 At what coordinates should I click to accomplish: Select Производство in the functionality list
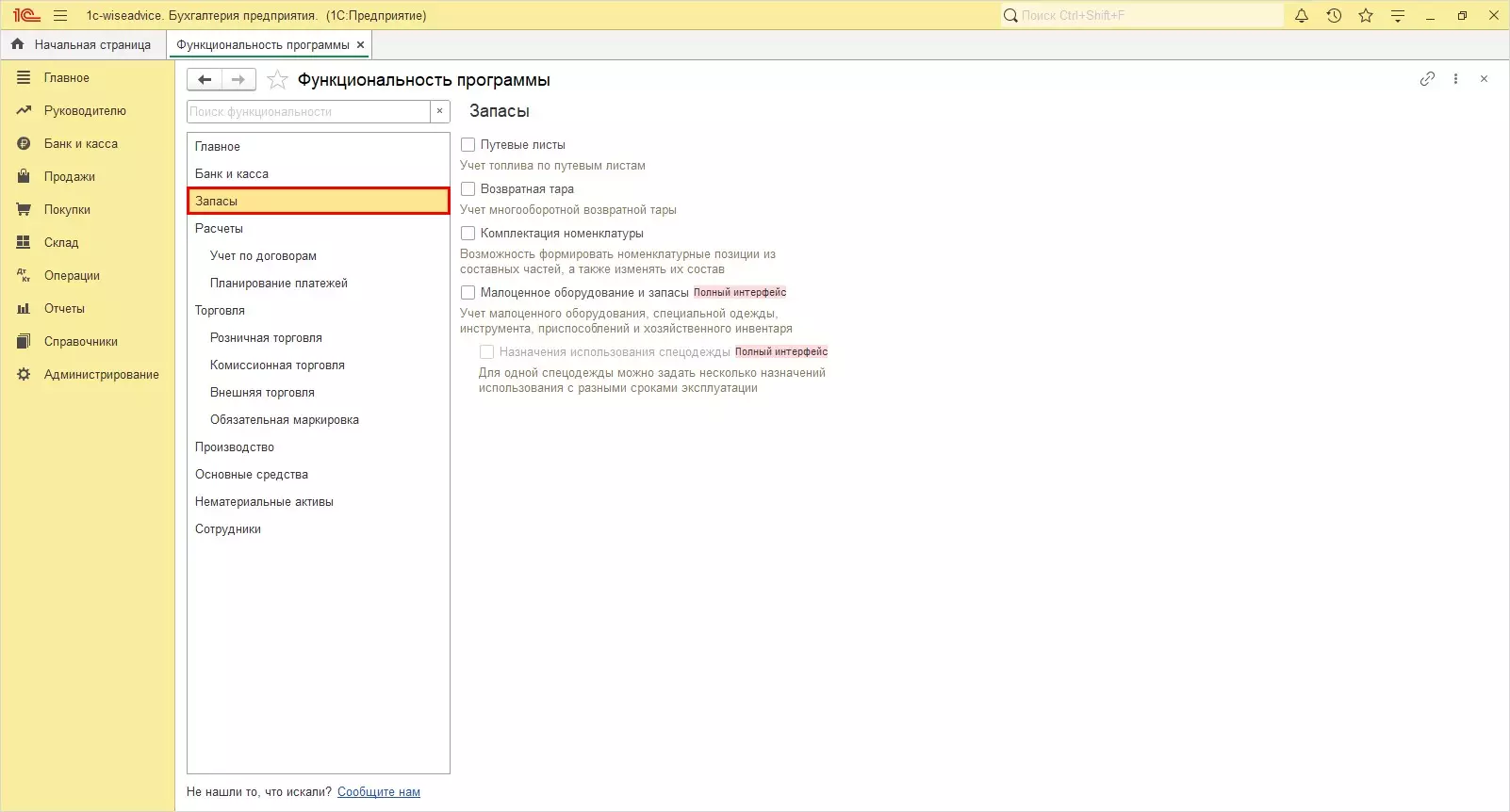pyautogui.click(x=319, y=447)
